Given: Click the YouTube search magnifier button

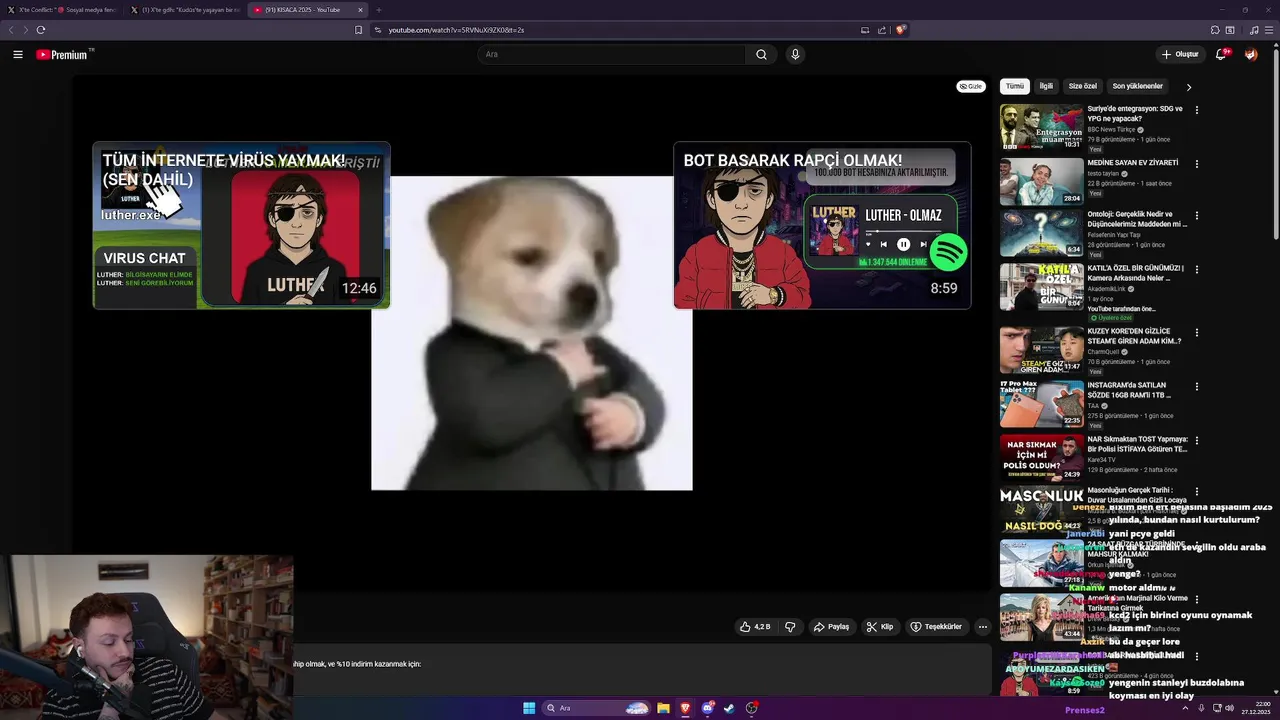Looking at the screenshot, I should click(x=761, y=54).
